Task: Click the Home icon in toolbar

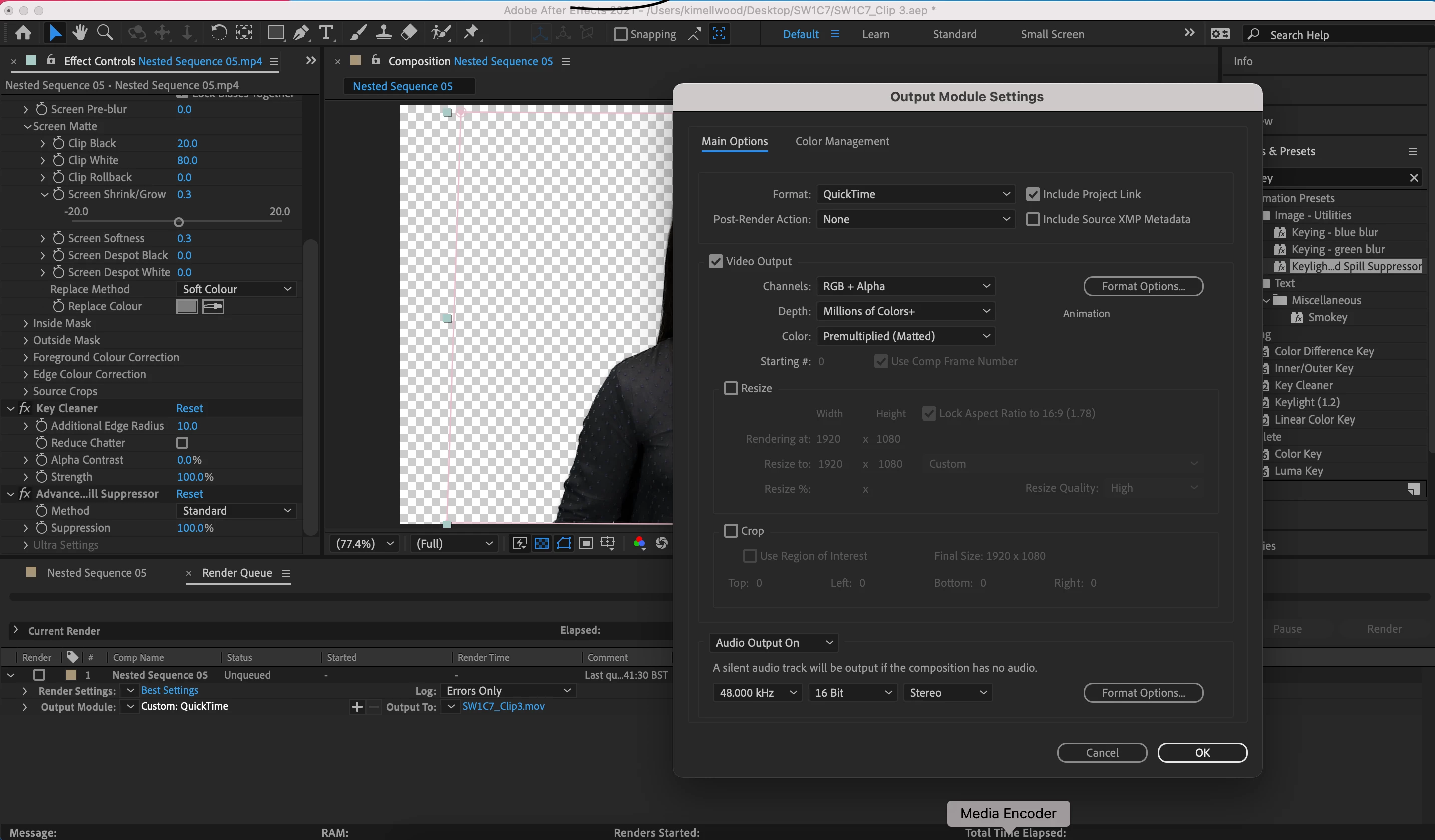Action: (23, 33)
